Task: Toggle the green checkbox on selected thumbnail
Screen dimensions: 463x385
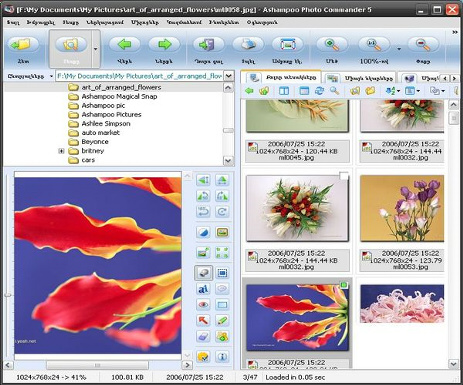Action: 344,285
